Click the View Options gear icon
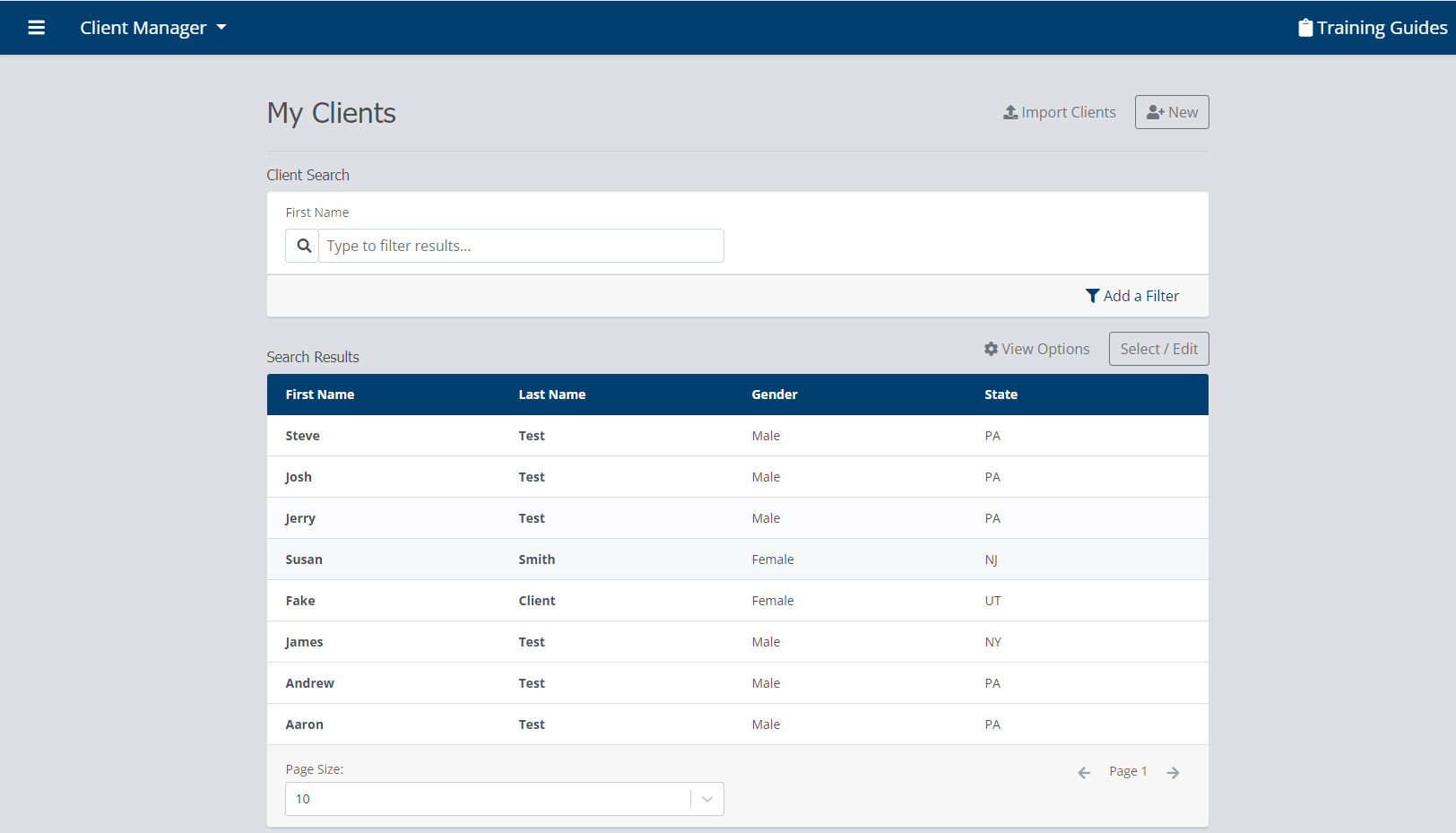1456x833 pixels. click(991, 349)
